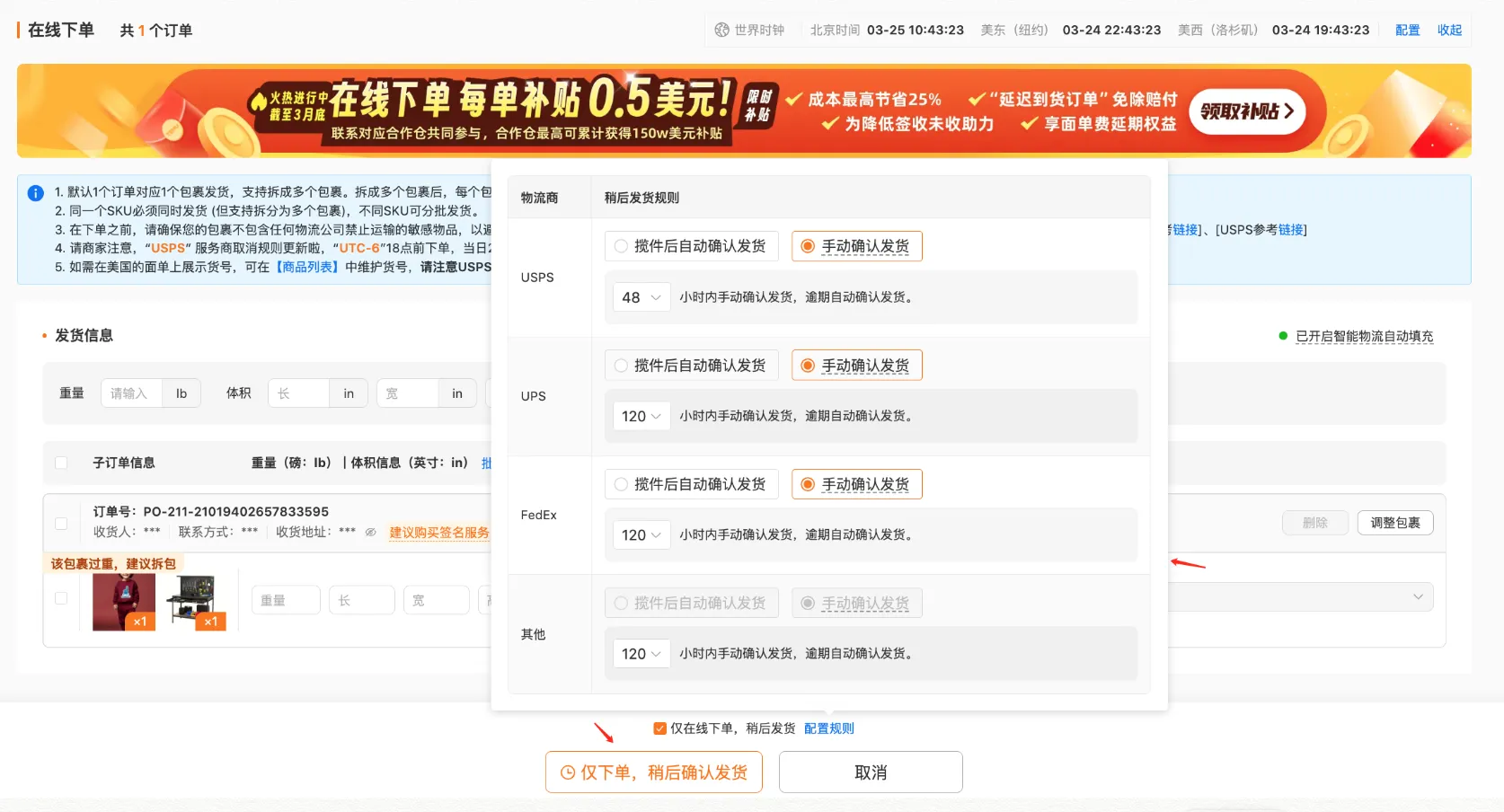Select 揽件后自动确认发货 for USPS
This screenshot has height=812, width=1504.
621,246
